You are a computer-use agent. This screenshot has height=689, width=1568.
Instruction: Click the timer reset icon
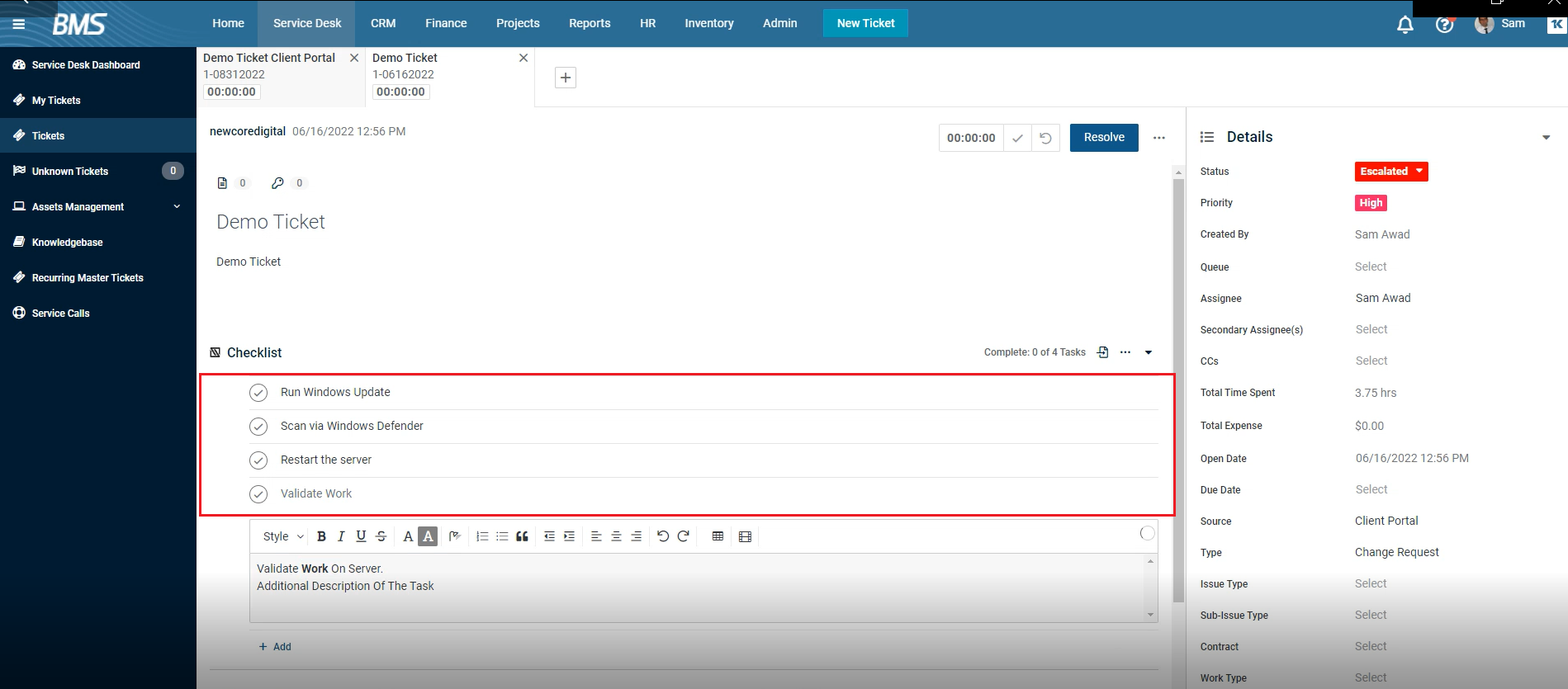(x=1045, y=138)
